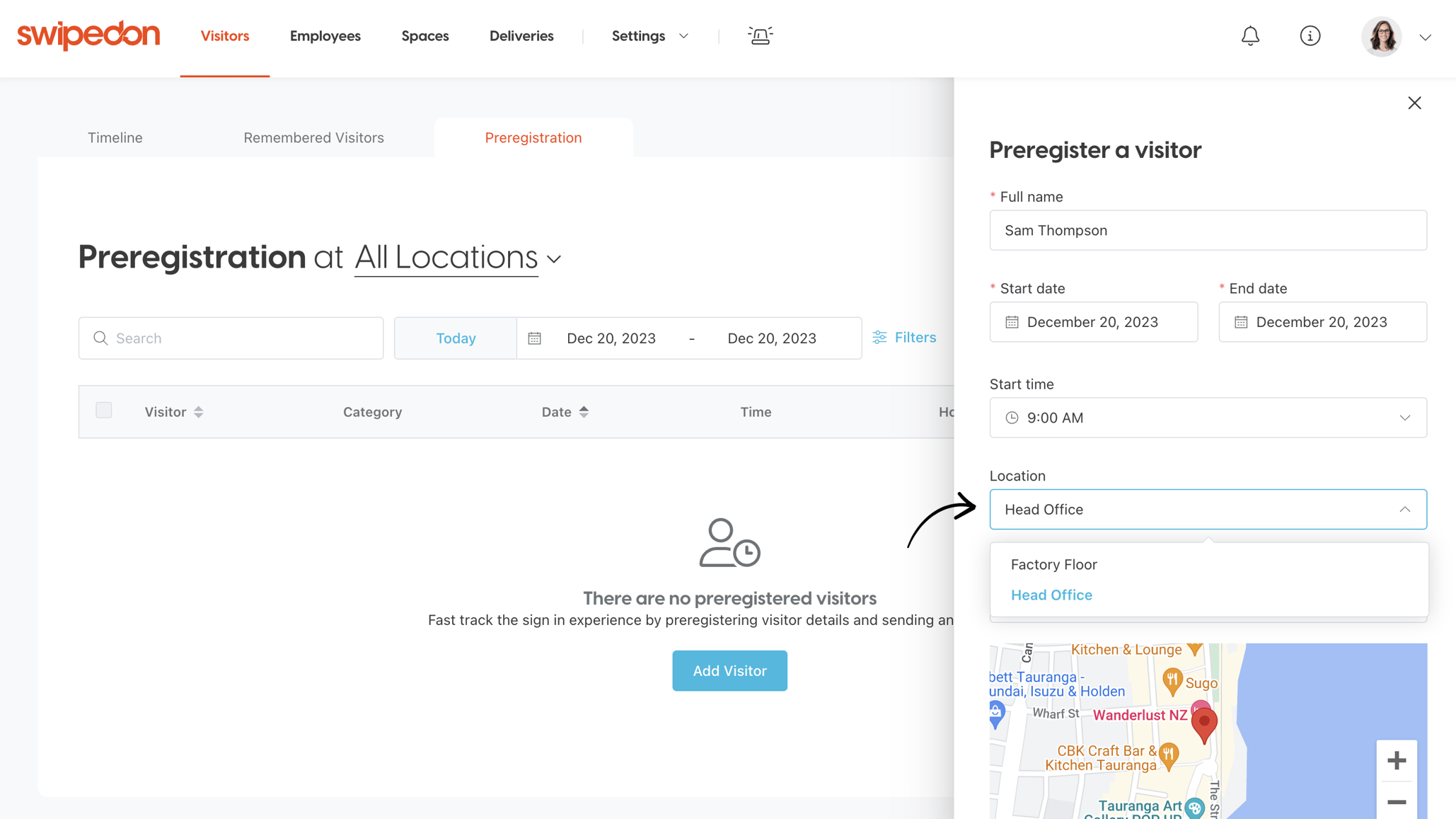Click the Full name input showing Sam Thompson
Viewport: 1456px width, 819px height.
(1207, 230)
